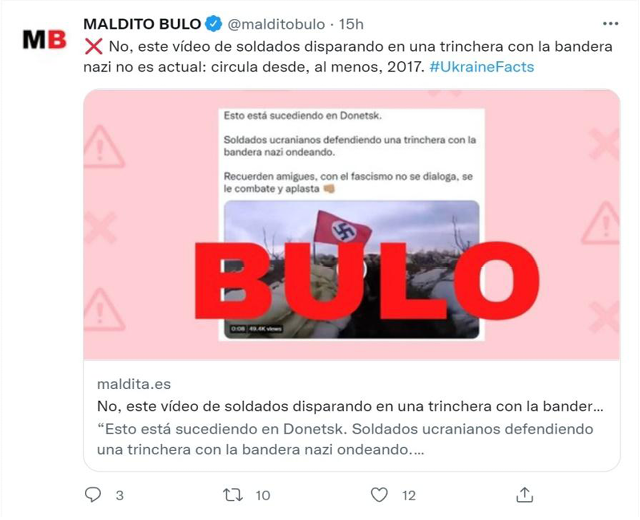View the 3 replies count

coord(119,496)
